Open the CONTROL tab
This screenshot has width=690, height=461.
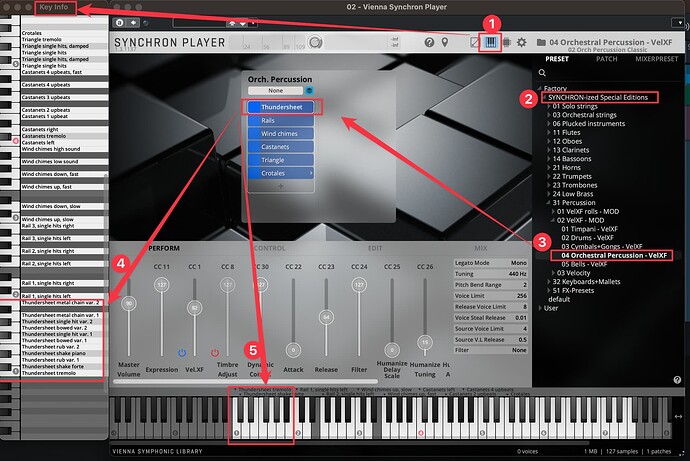tap(269, 248)
